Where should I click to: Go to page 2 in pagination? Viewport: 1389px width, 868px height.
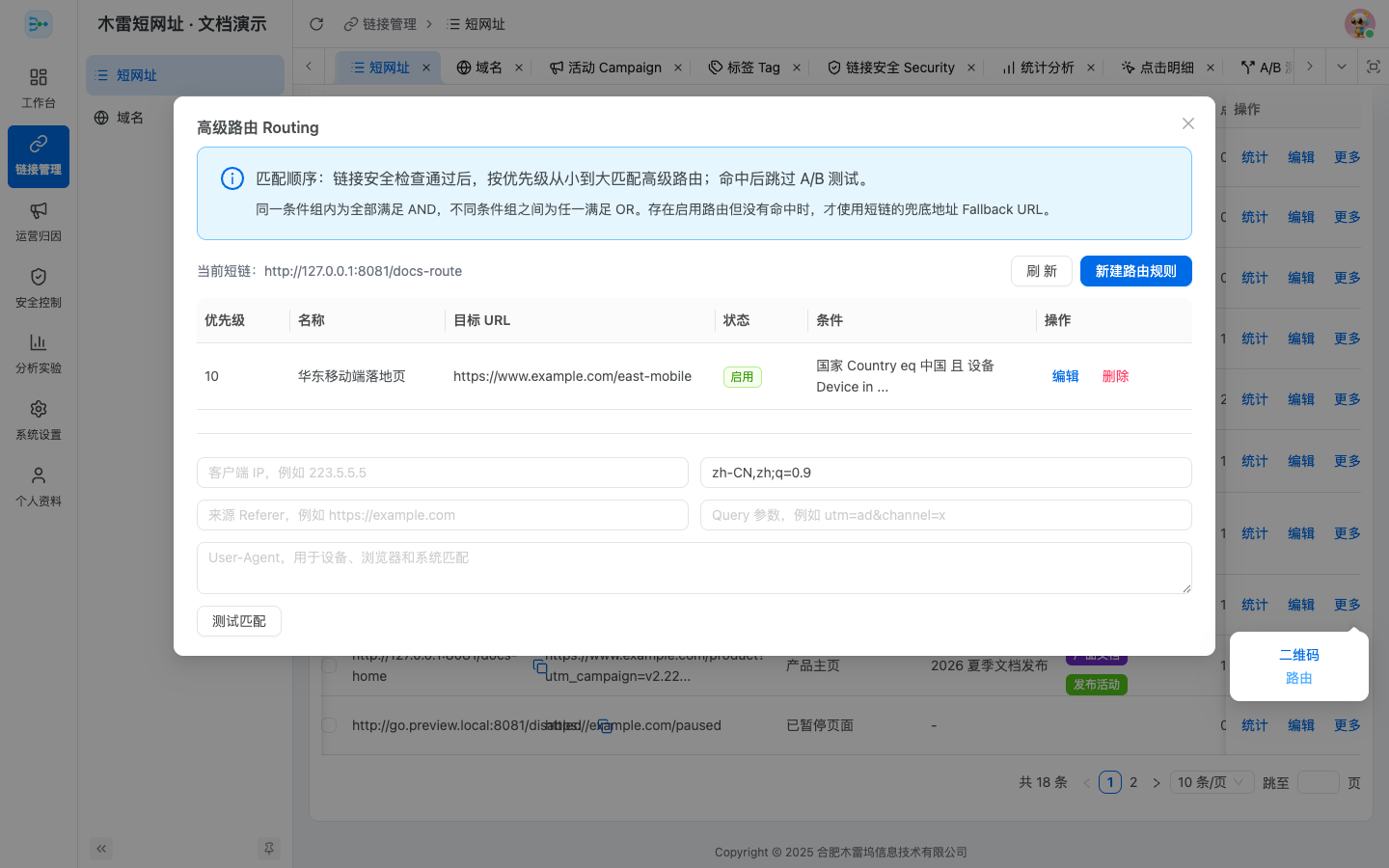coord(1133,782)
